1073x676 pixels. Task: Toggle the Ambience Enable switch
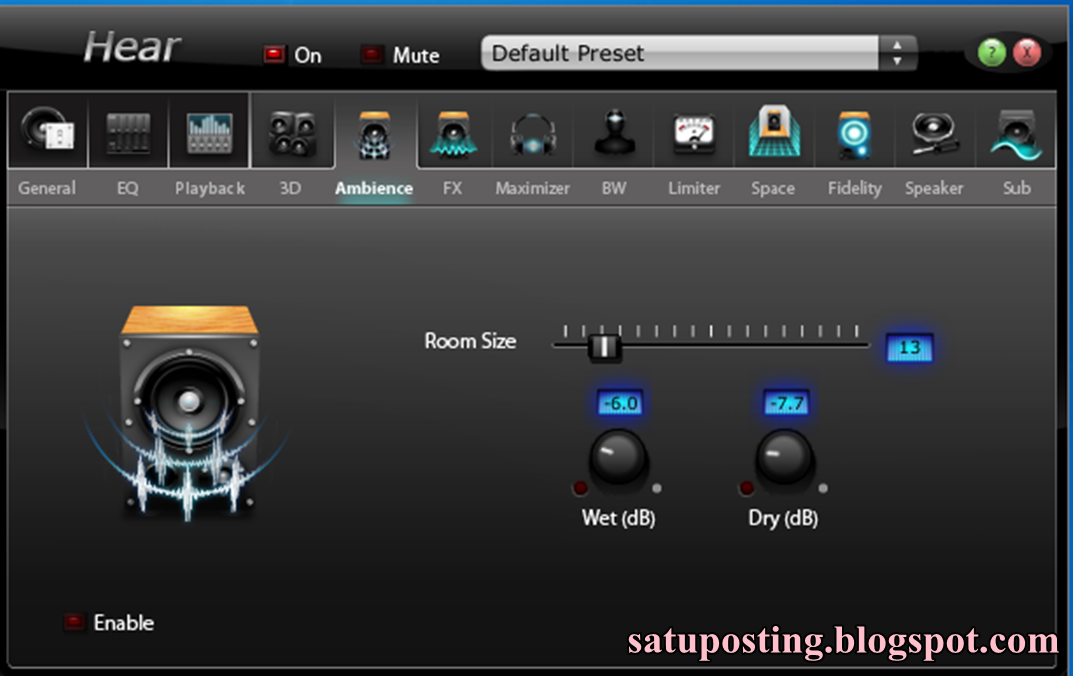[74, 622]
